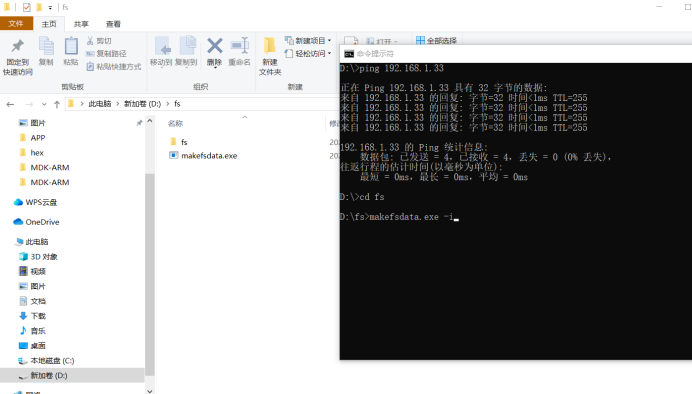Screen dimensions: 692x394
Task: Switch to the Home tab
Action: coord(49,24)
